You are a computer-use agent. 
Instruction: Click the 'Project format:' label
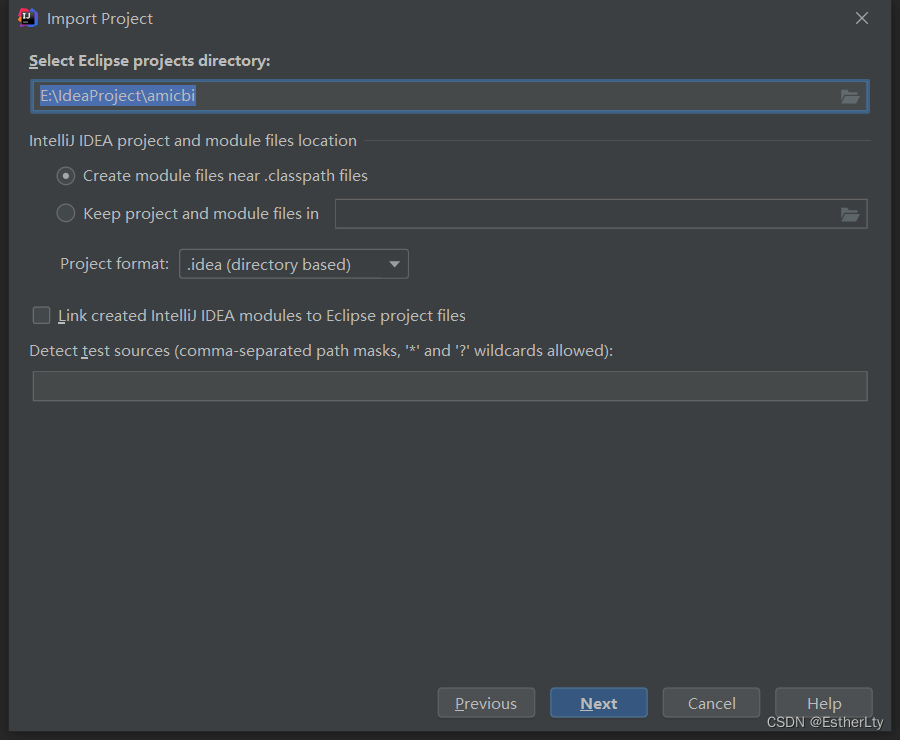click(x=114, y=264)
